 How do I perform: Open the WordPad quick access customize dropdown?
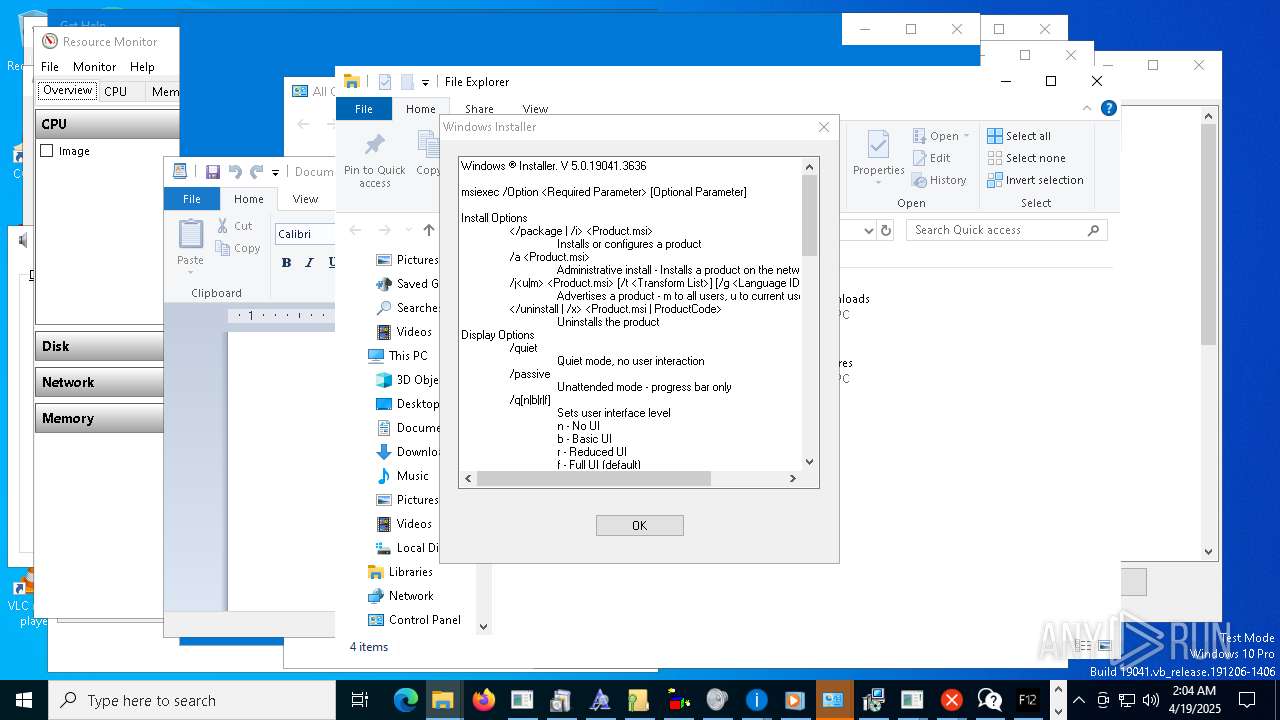(275, 172)
